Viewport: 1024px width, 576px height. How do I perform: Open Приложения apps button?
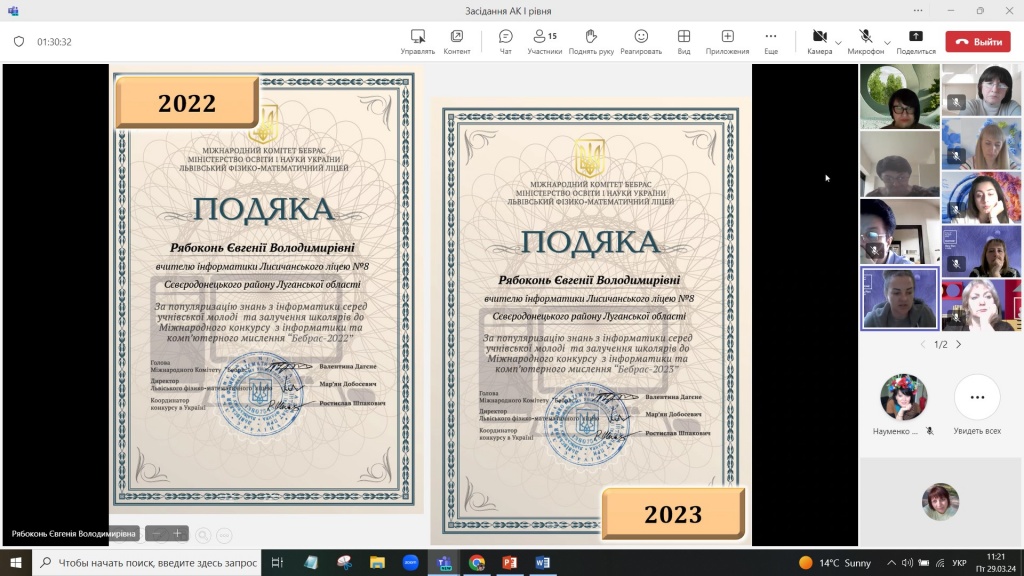pyautogui.click(x=727, y=37)
